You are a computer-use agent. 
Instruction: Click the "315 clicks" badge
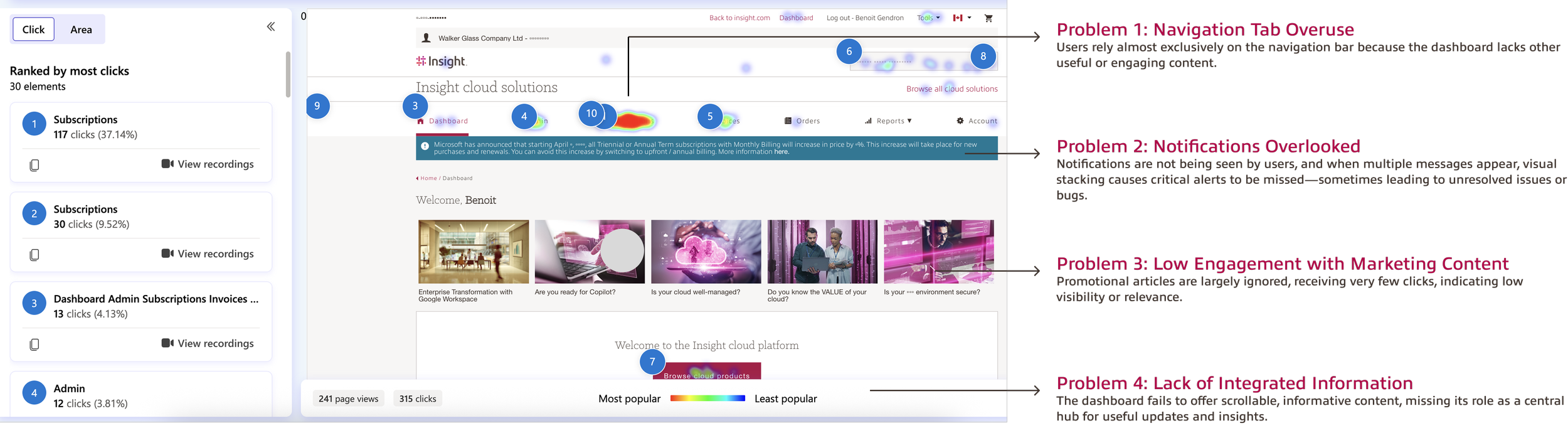(418, 399)
